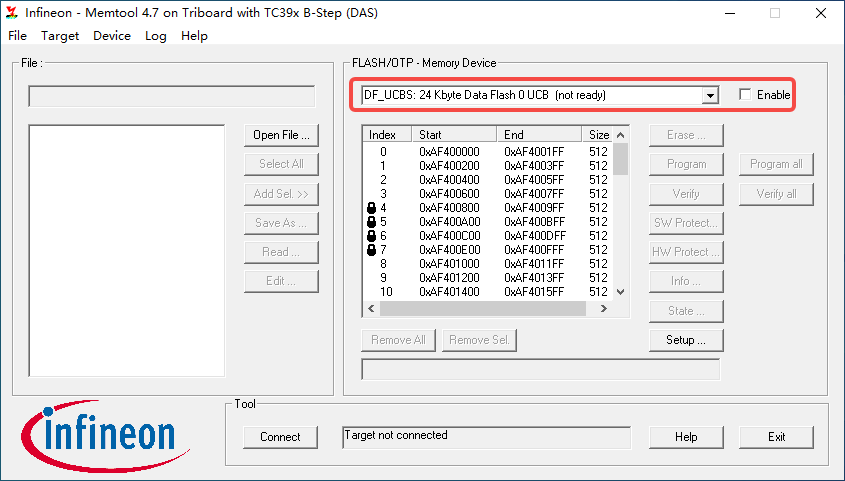Click the sector list scroll left arrow
The height and width of the screenshot is (481, 845).
click(371, 309)
